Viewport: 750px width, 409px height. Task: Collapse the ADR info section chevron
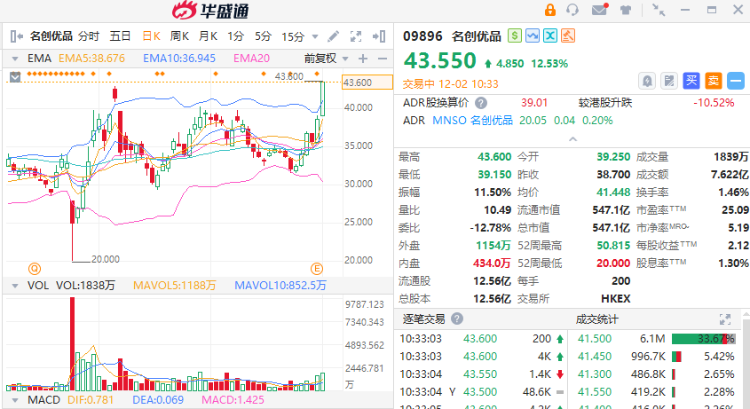tap(573, 139)
